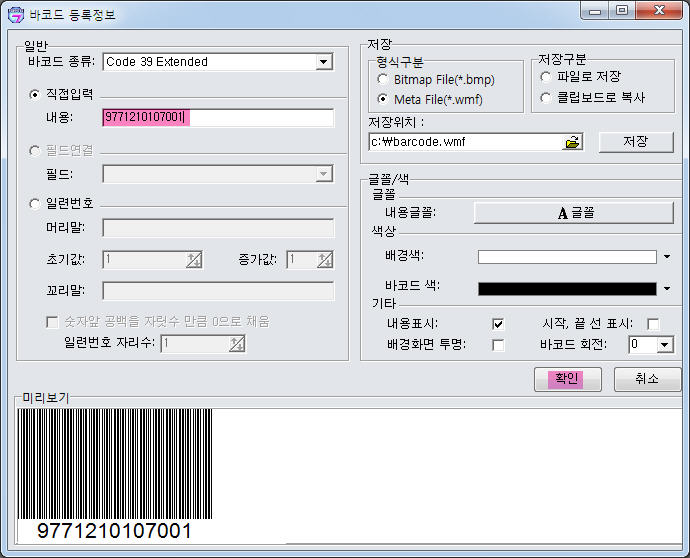Select 클립보드로 복사 option
The image size is (690, 558).
(x=546, y=97)
